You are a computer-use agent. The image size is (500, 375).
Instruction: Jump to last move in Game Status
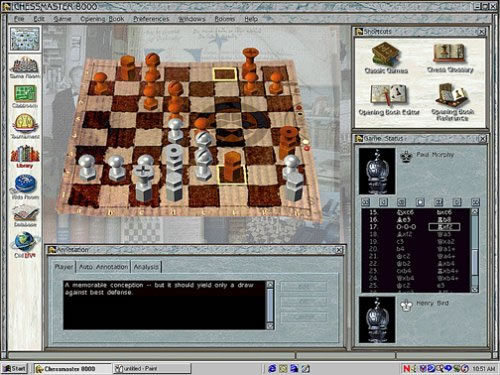point(475,202)
